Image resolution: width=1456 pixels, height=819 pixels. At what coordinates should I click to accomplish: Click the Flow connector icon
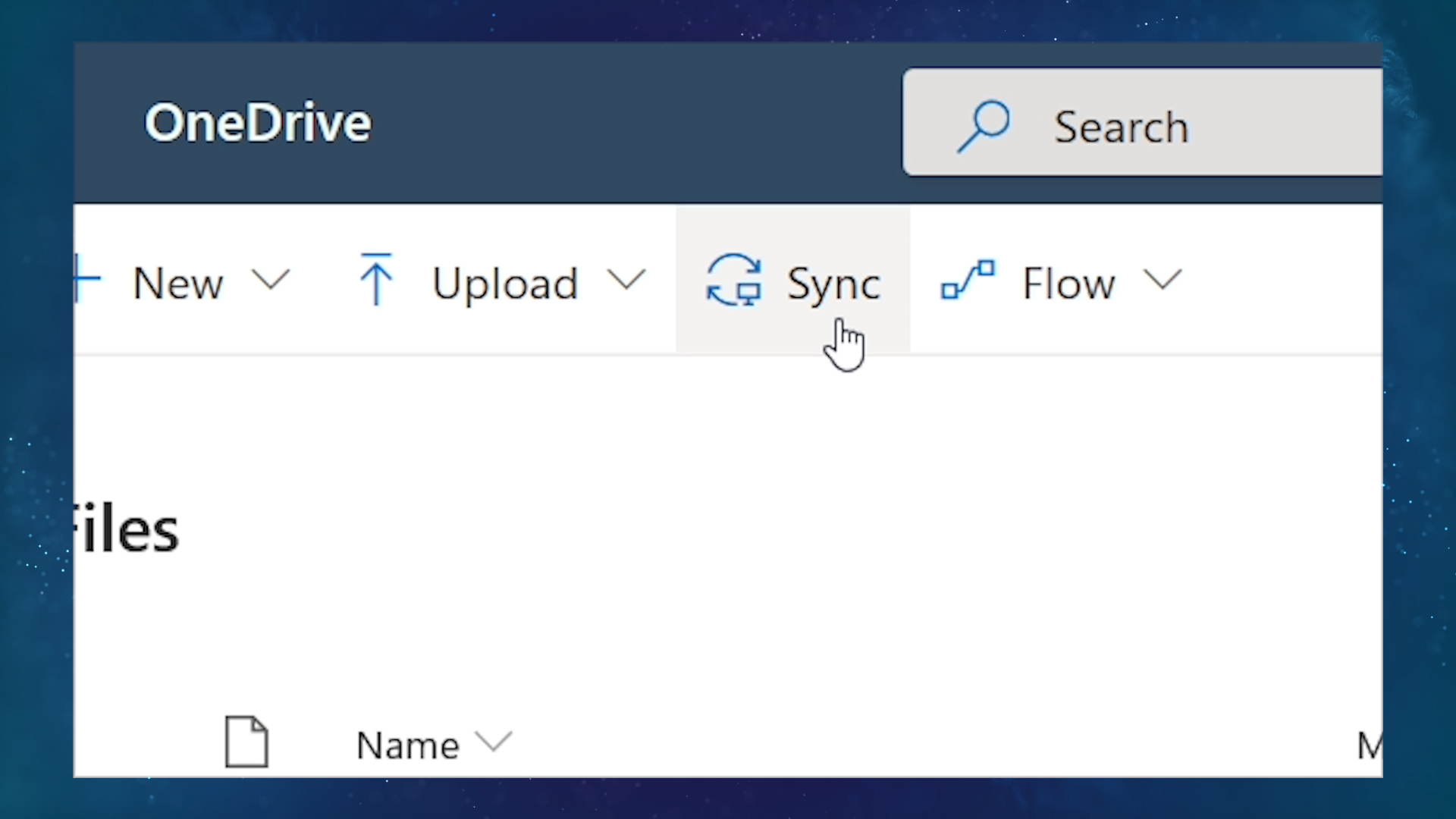(x=968, y=279)
